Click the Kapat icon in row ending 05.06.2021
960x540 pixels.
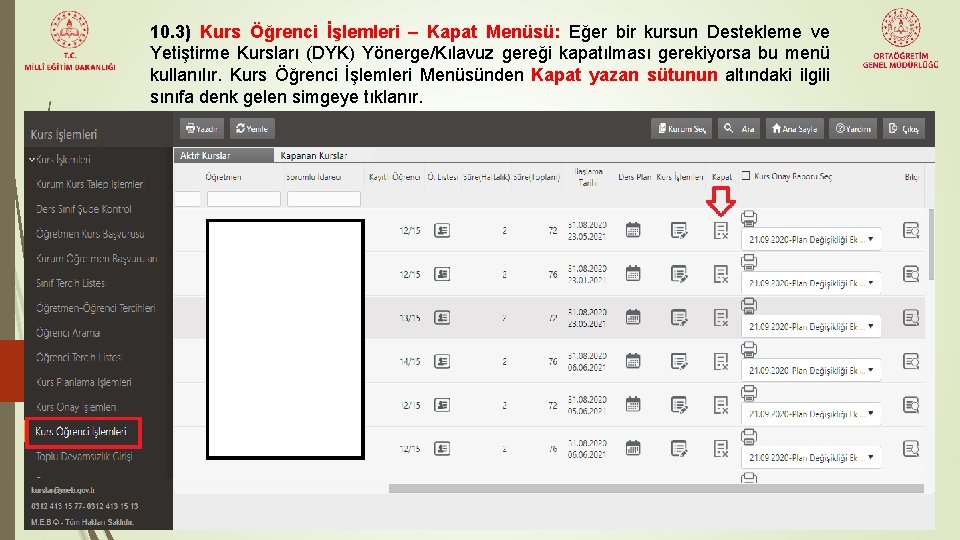(721, 405)
